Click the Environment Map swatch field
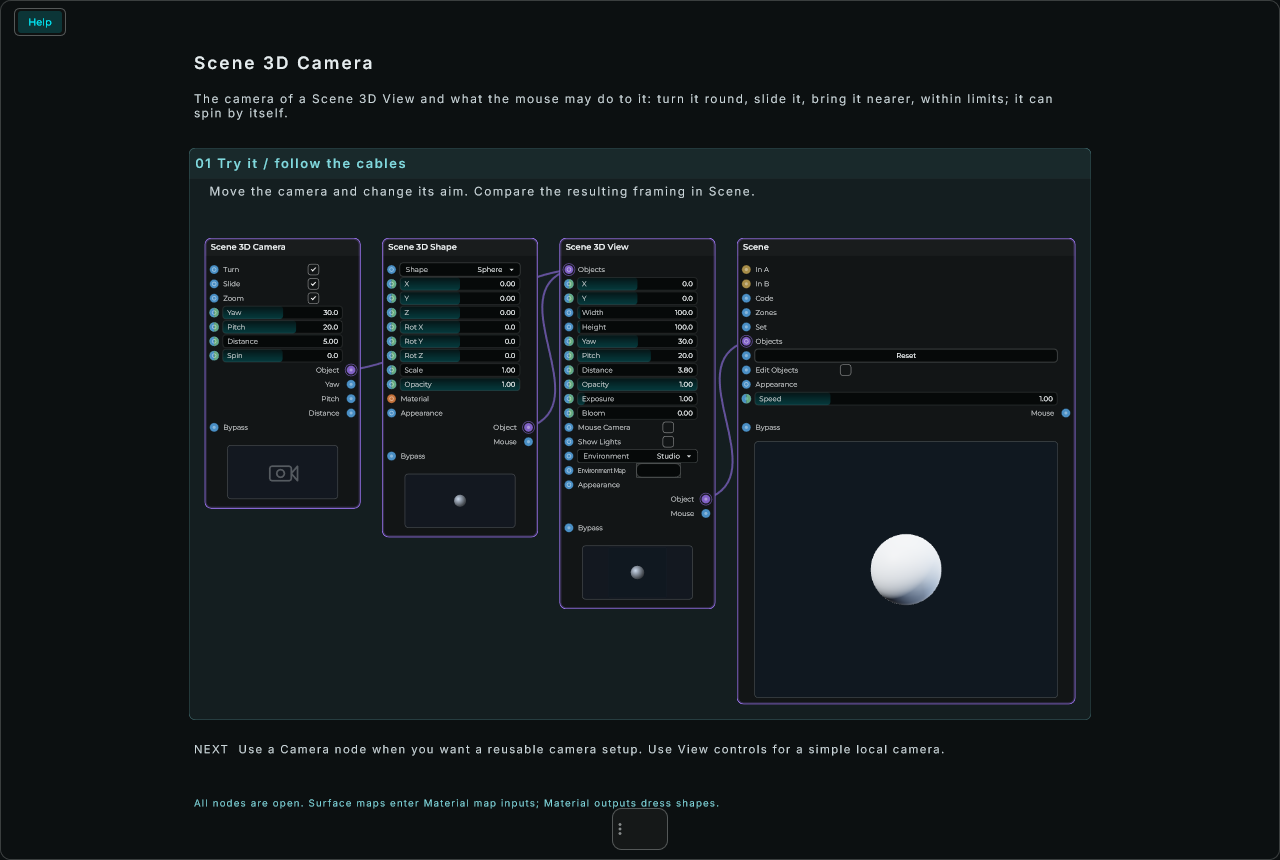Viewport: 1280px width, 860px height. [658, 470]
